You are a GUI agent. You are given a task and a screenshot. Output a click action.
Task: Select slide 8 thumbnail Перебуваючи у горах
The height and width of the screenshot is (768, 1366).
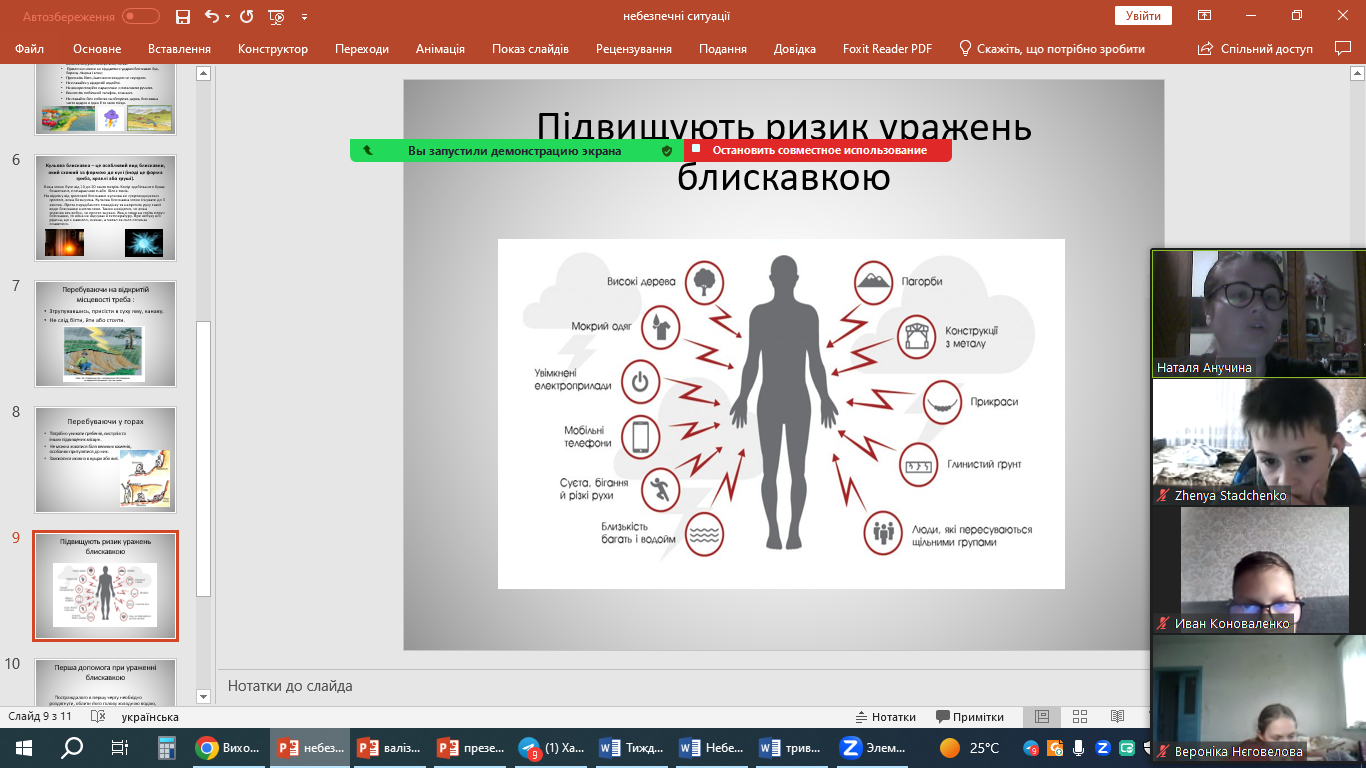(105, 459)
